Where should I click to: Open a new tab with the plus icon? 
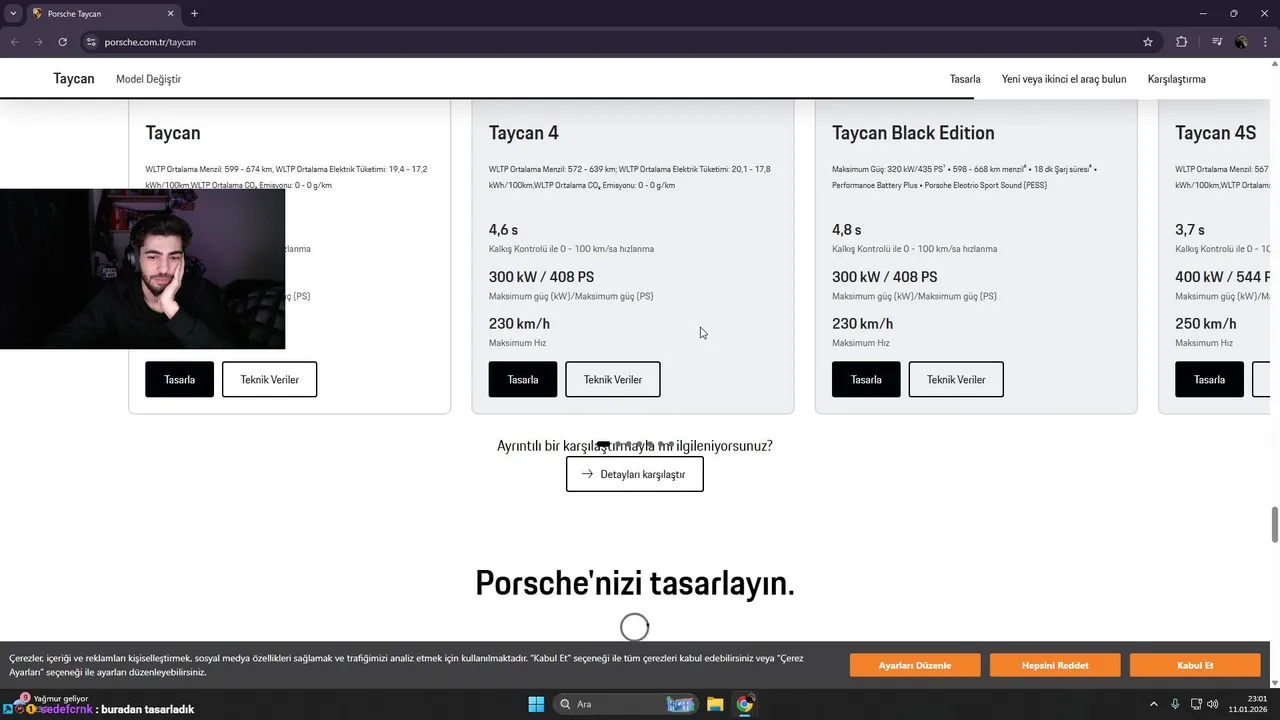pos(194,14)
